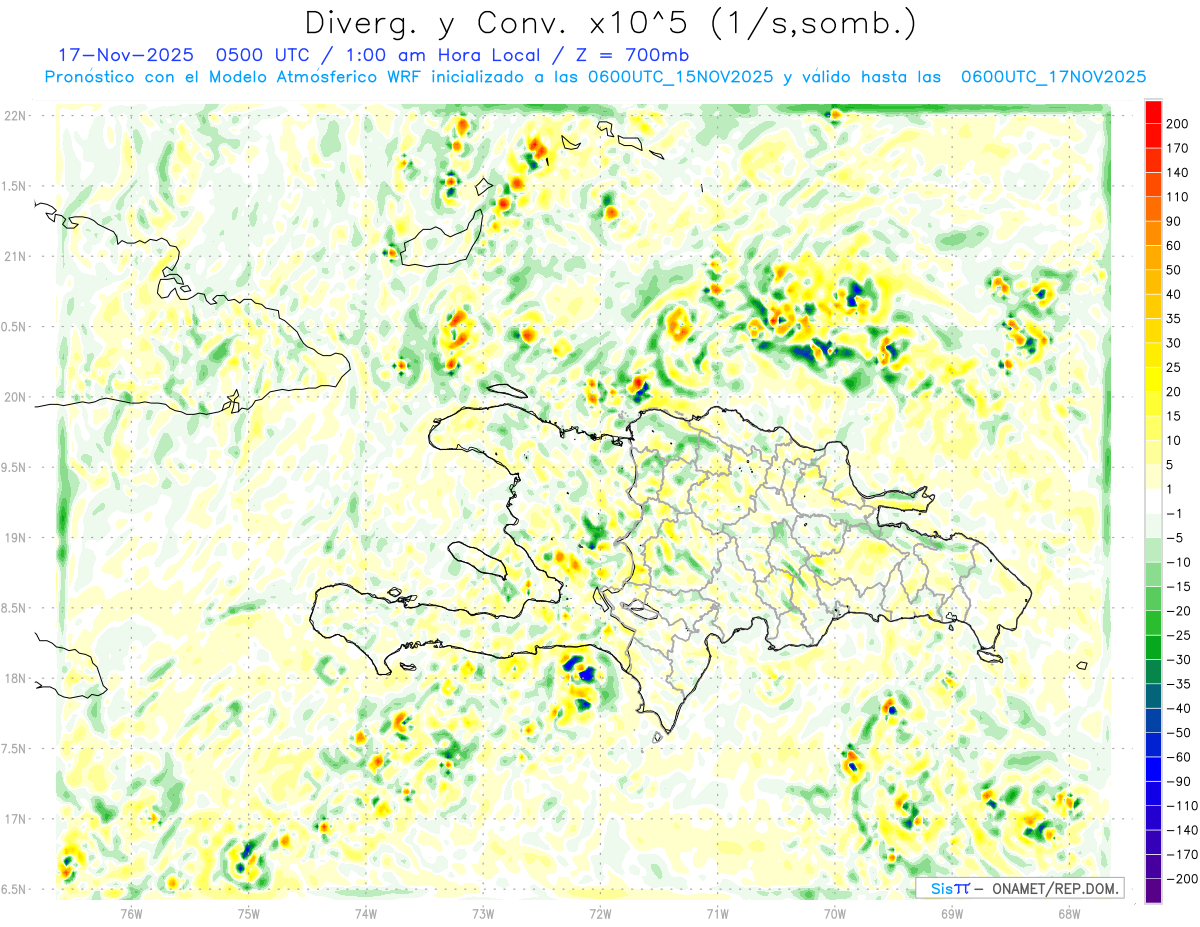Click the positive color scale label "10"

1175,440
